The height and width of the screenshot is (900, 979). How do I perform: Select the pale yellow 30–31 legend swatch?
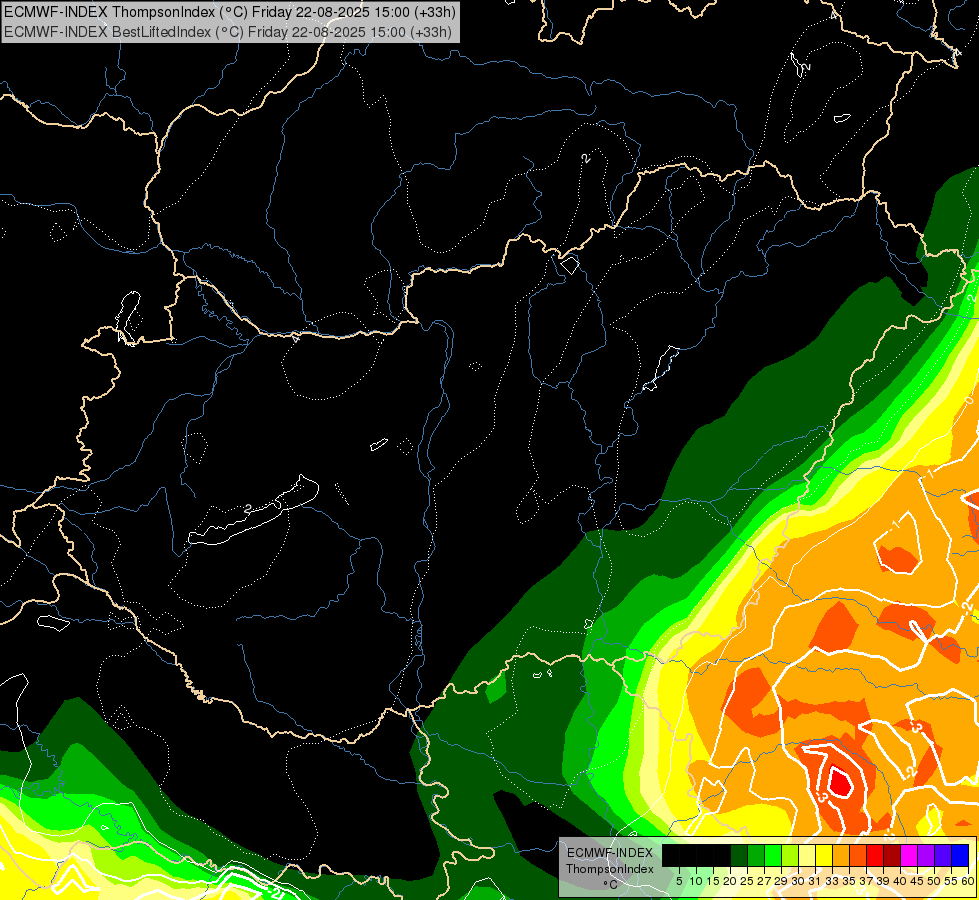pyautogui.click(x=807, y=855)
